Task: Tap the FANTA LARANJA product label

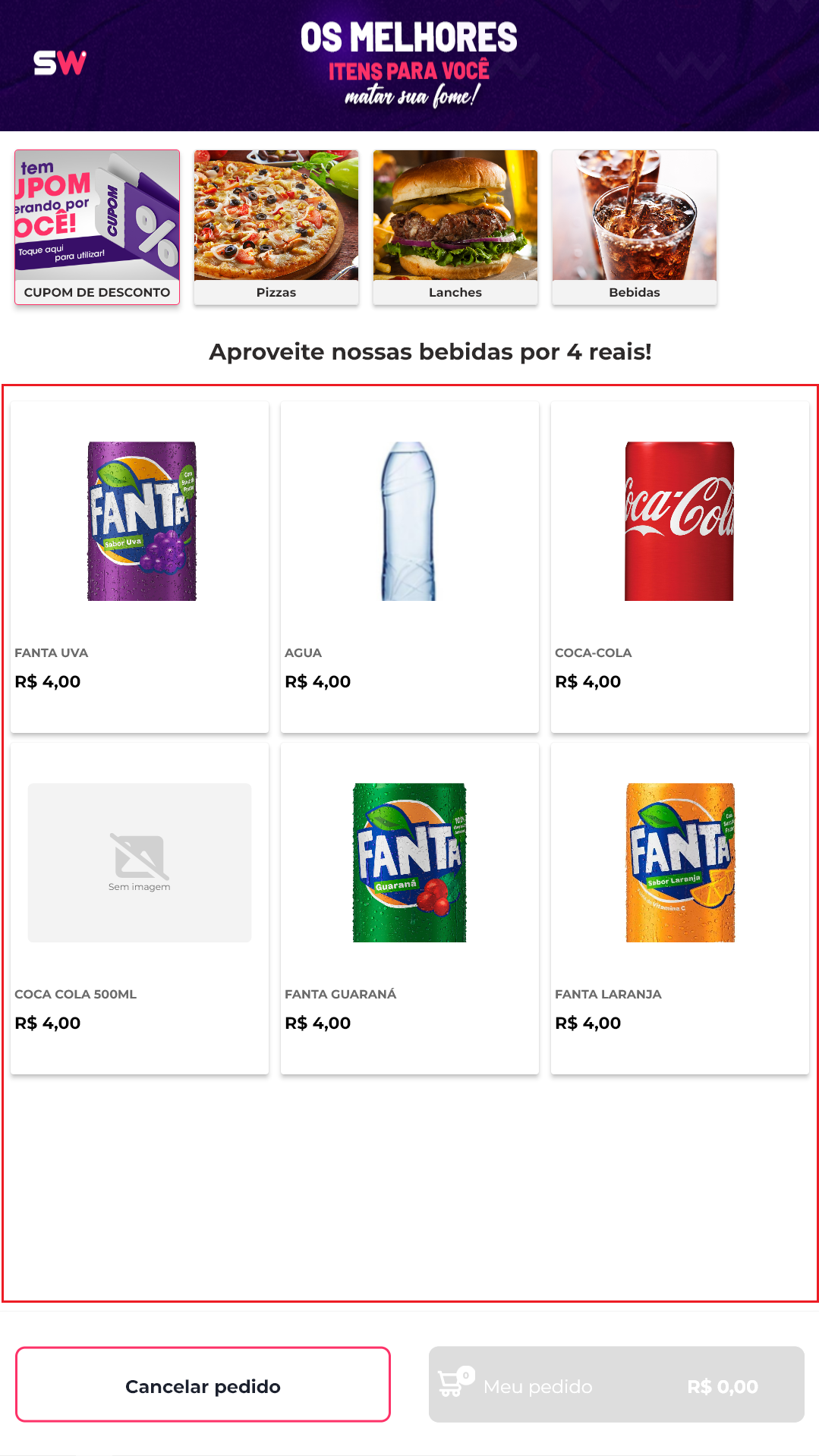Action: [608, 994]
